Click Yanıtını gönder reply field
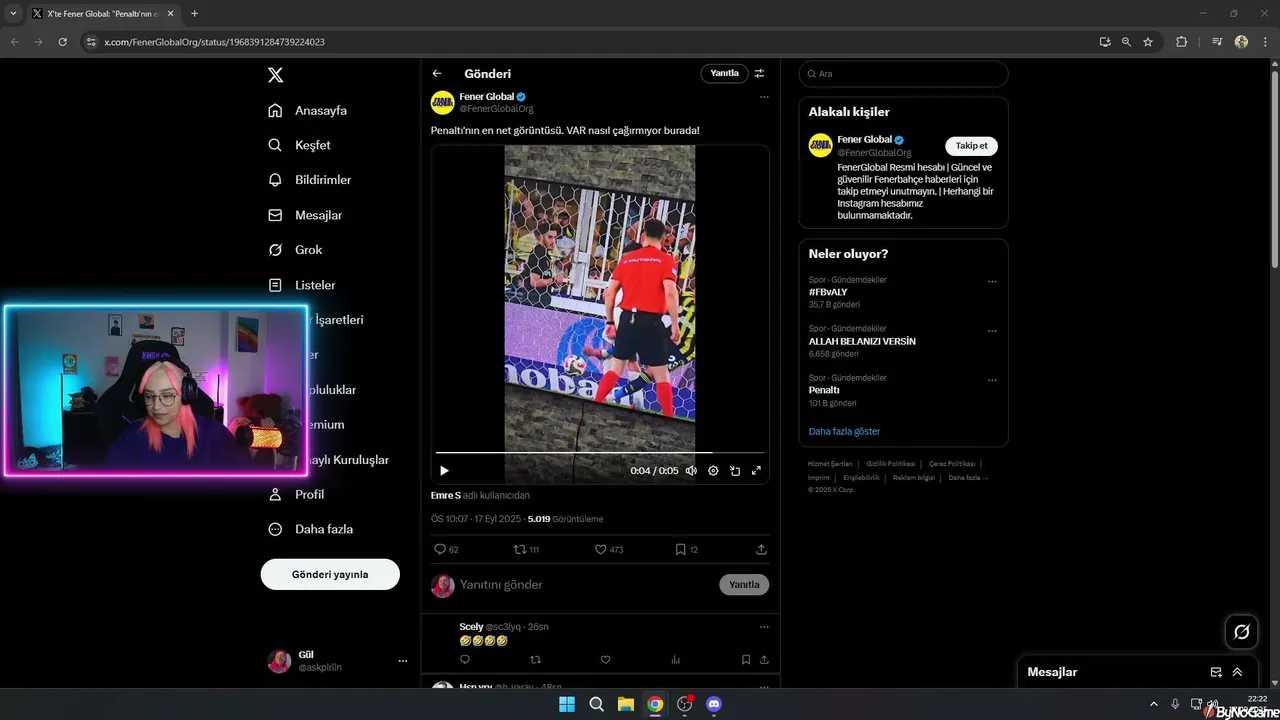 click(585, 584)
